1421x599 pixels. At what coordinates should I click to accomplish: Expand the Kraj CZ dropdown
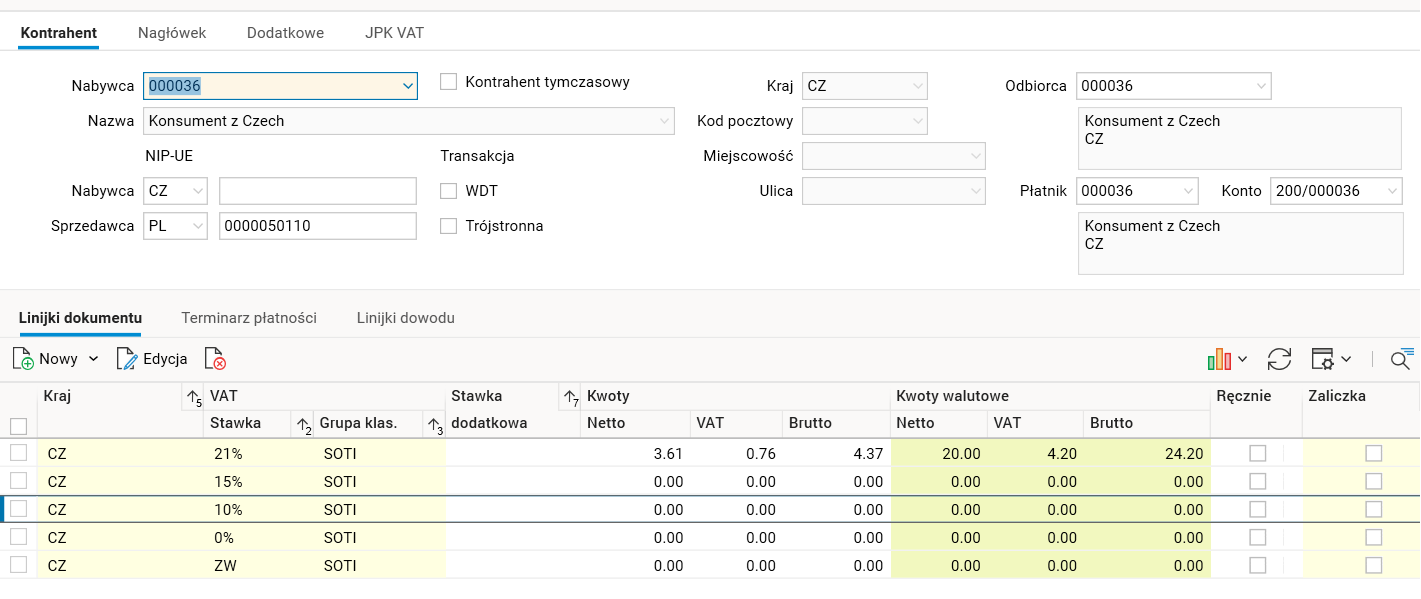click(918, 87)
